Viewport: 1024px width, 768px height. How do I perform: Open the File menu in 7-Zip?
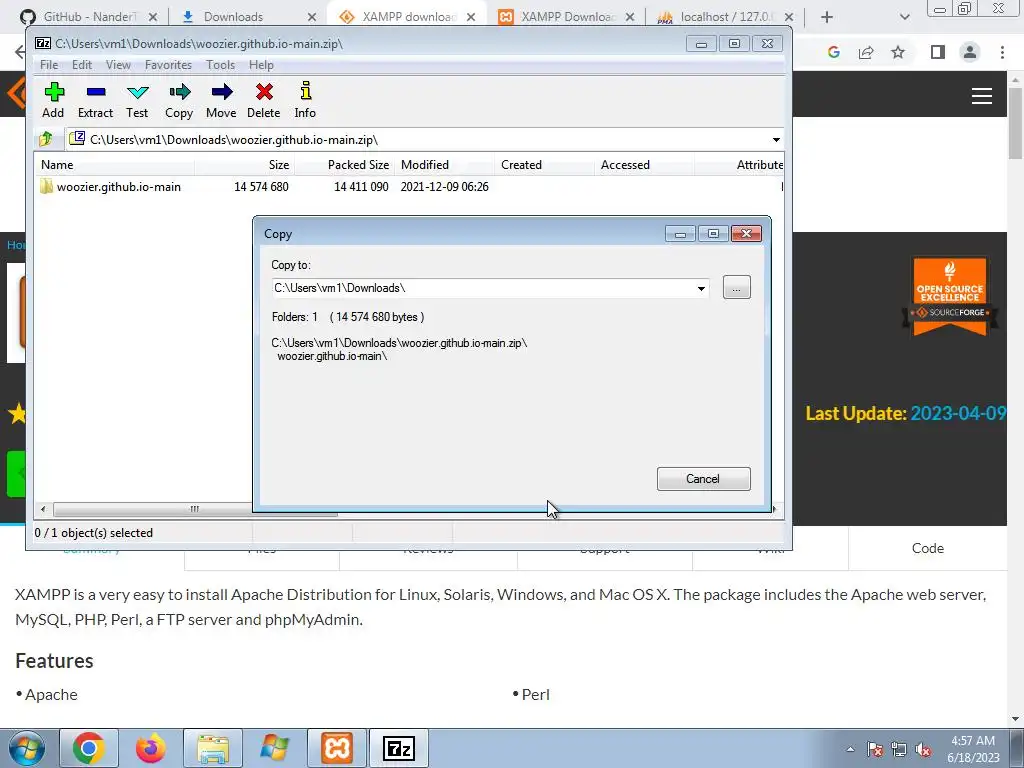pos(49,65)
